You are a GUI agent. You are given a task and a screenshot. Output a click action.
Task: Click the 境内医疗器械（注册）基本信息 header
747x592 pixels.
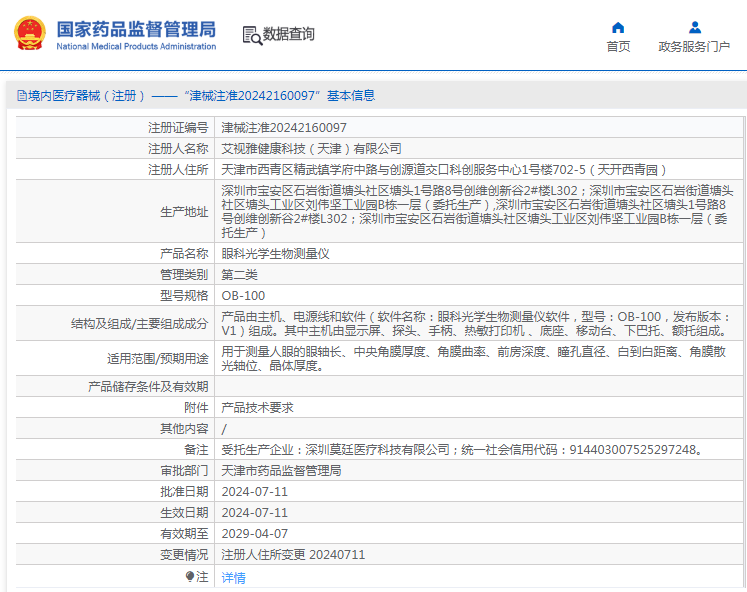coord(196,96)
